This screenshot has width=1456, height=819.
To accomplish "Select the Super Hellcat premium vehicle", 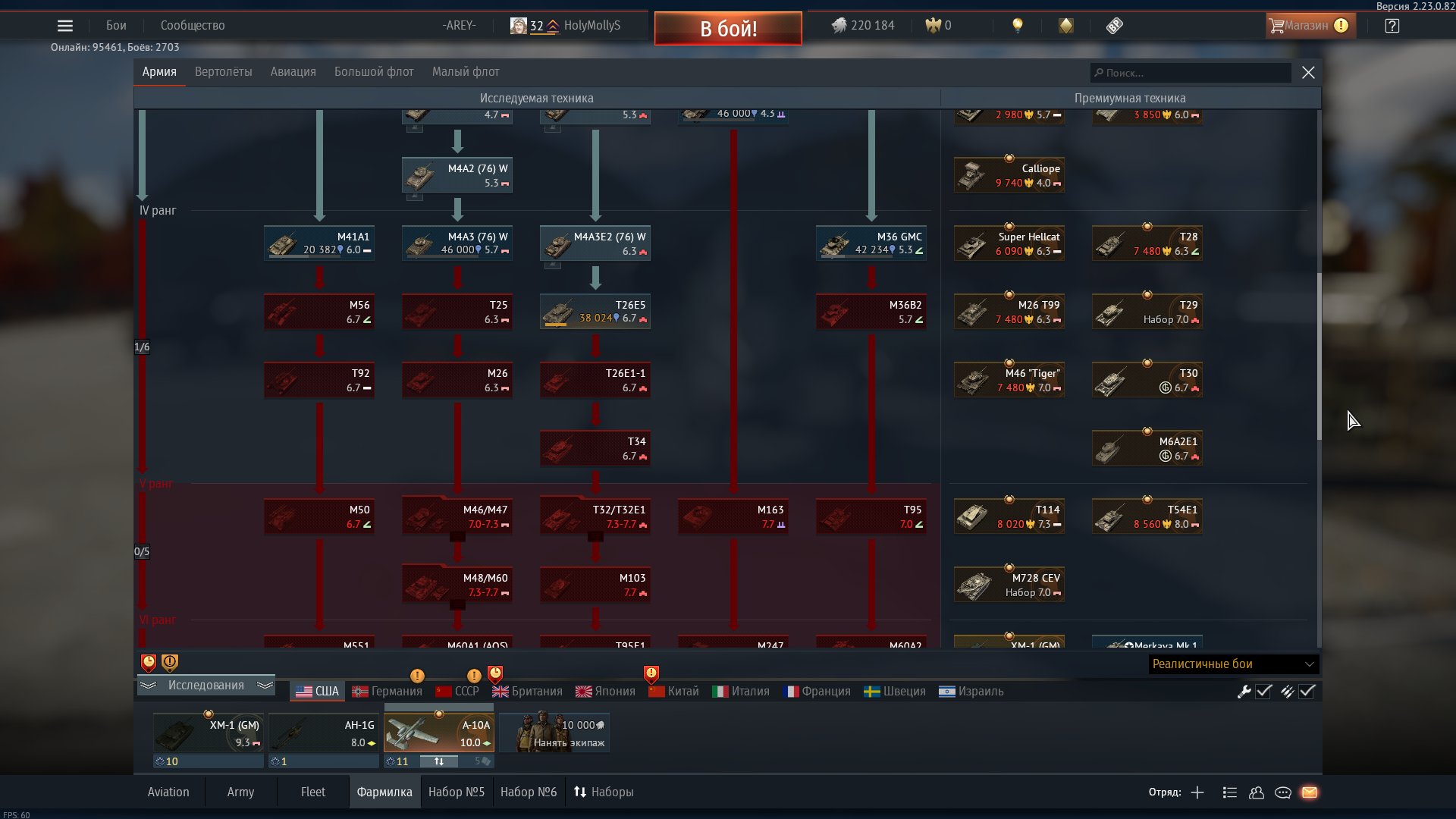I will pyautogui.click(x=1009, y=243).
